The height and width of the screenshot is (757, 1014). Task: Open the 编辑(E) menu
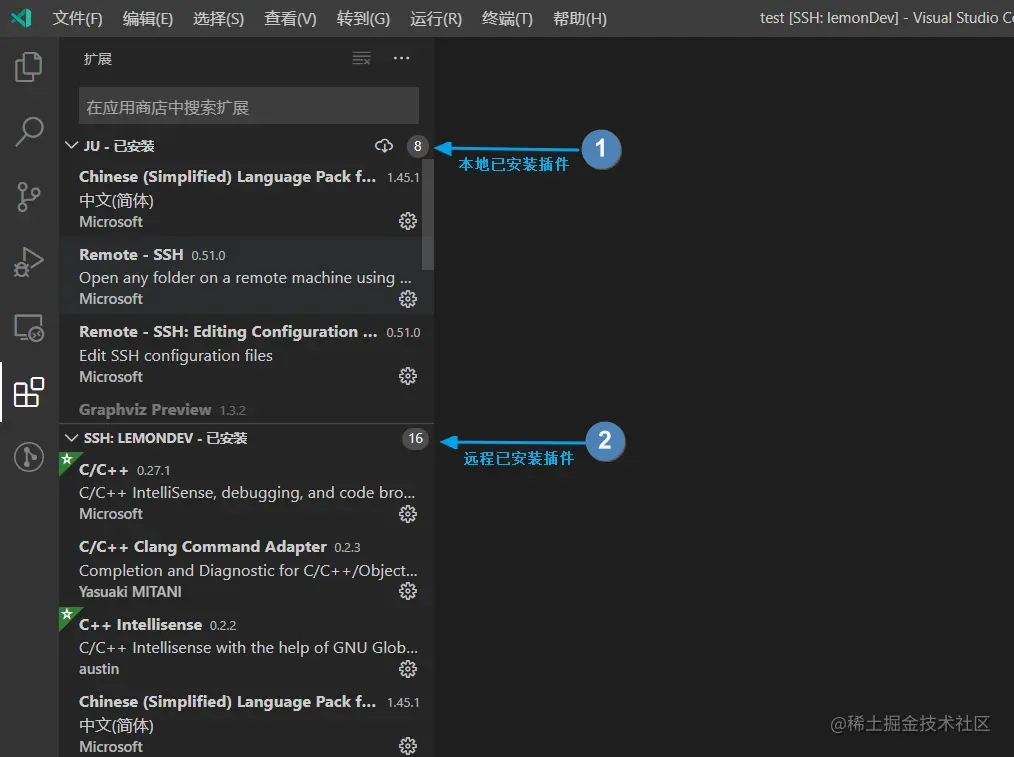[148, 18]
